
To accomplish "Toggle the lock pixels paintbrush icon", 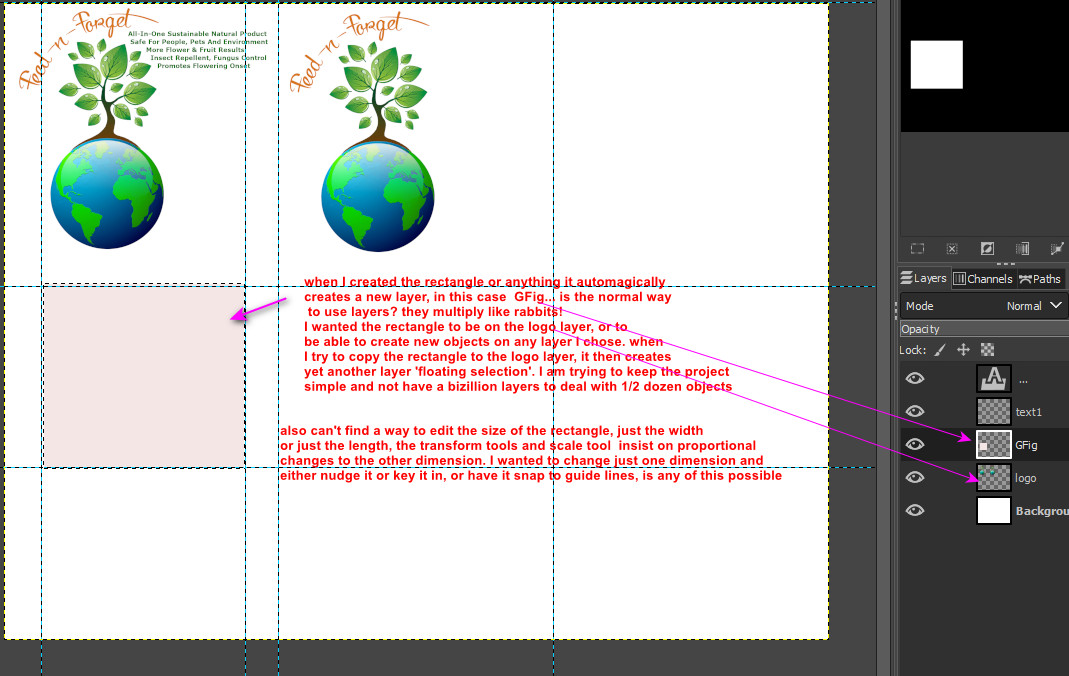I will tap(939, 350).
